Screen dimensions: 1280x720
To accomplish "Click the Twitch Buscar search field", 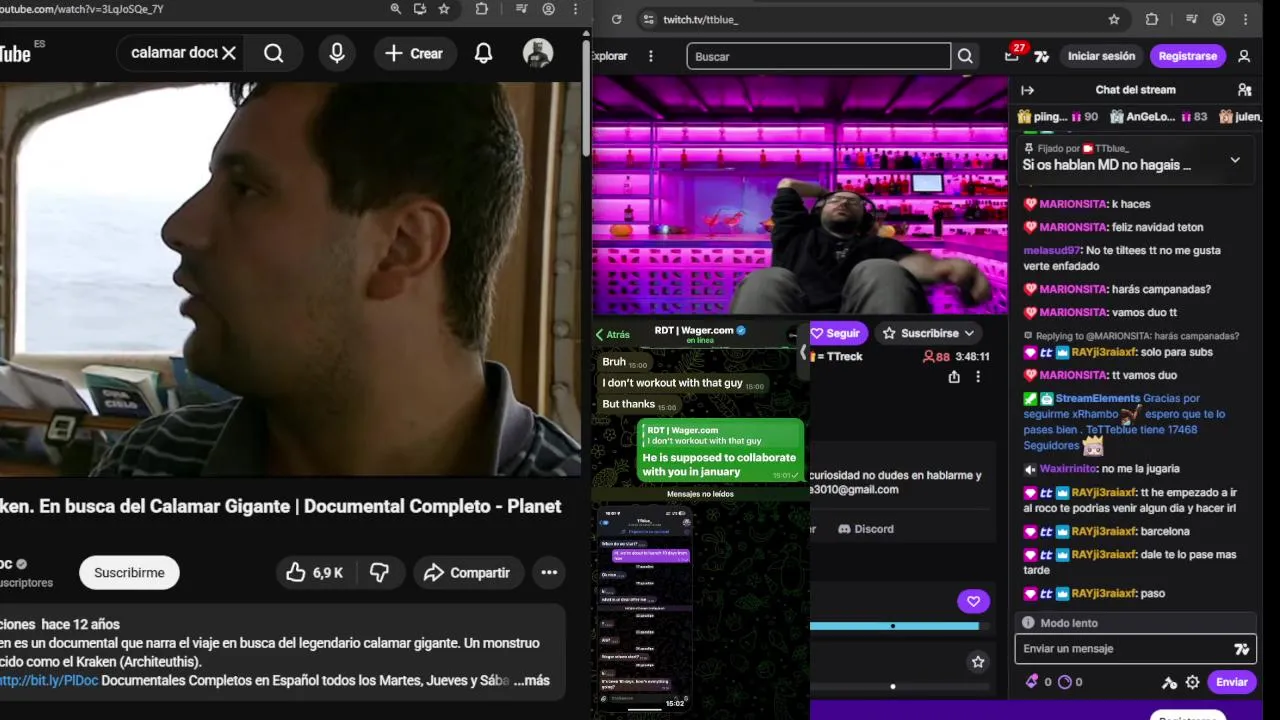I will click(x=818, y=56).
